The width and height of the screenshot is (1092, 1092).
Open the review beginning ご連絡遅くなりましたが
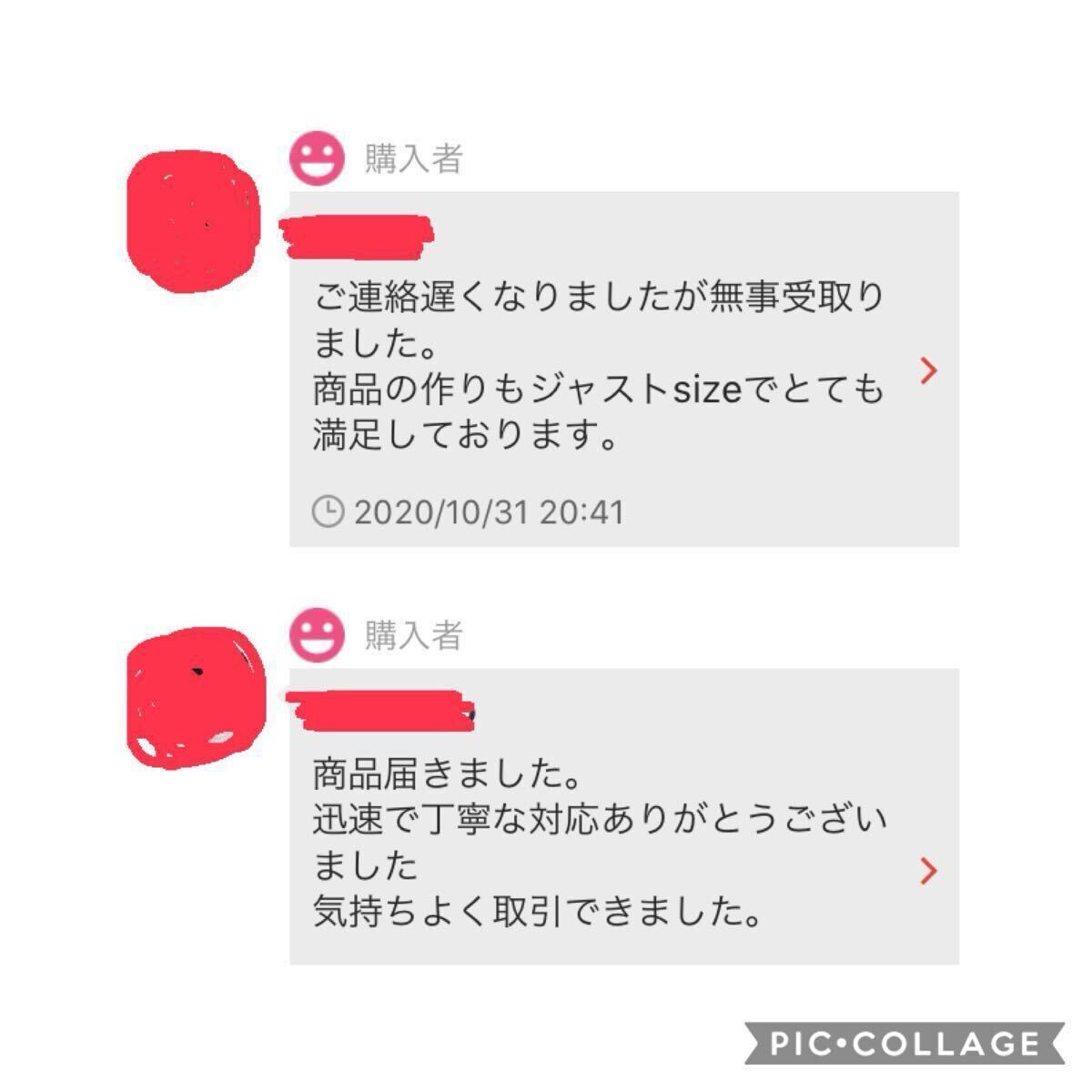[x=624, y=369]
